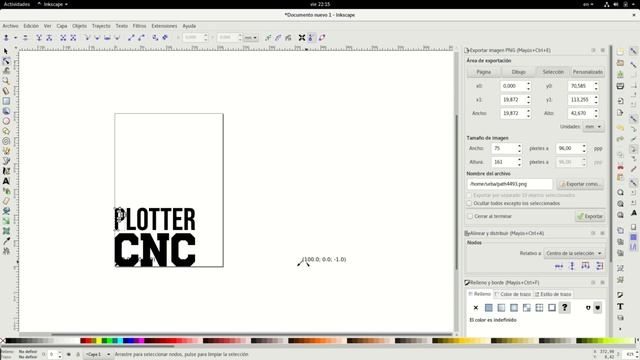Select the Text tool (letter A)
The image size is (640, 360).
(6, 181)
